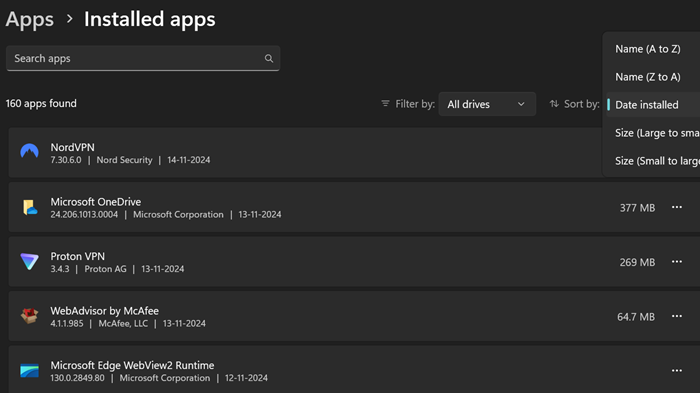Click version number 130.0.2849.80

(77, 378)
